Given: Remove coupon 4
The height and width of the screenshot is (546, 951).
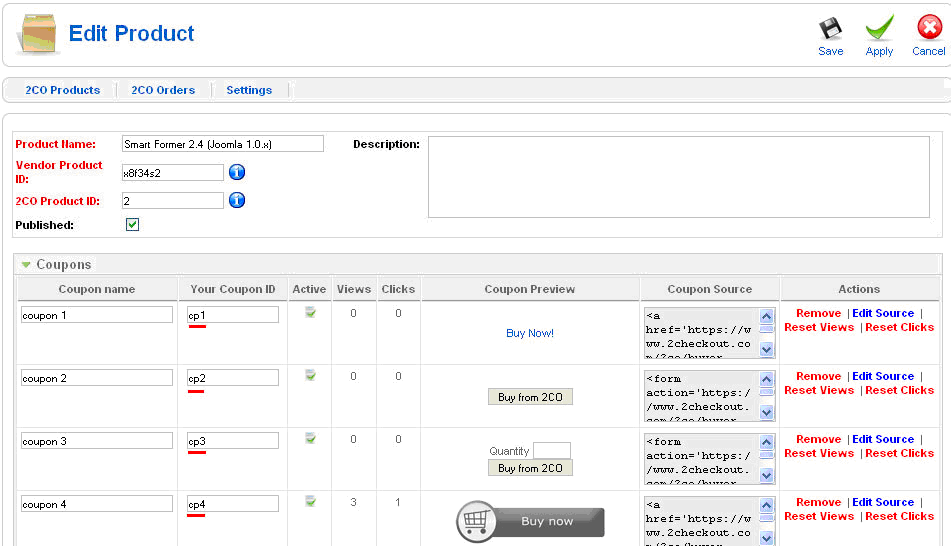Looking at the screenshot, I should pos(819,502).
